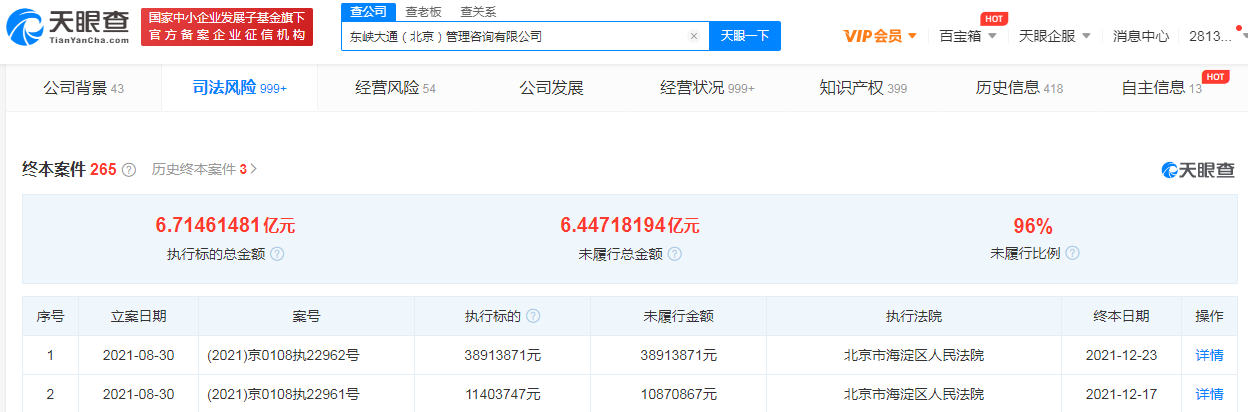Click help icon next to 未履行比例
The width and height of the screenshot is (1248, 412).
point(1073,254)
